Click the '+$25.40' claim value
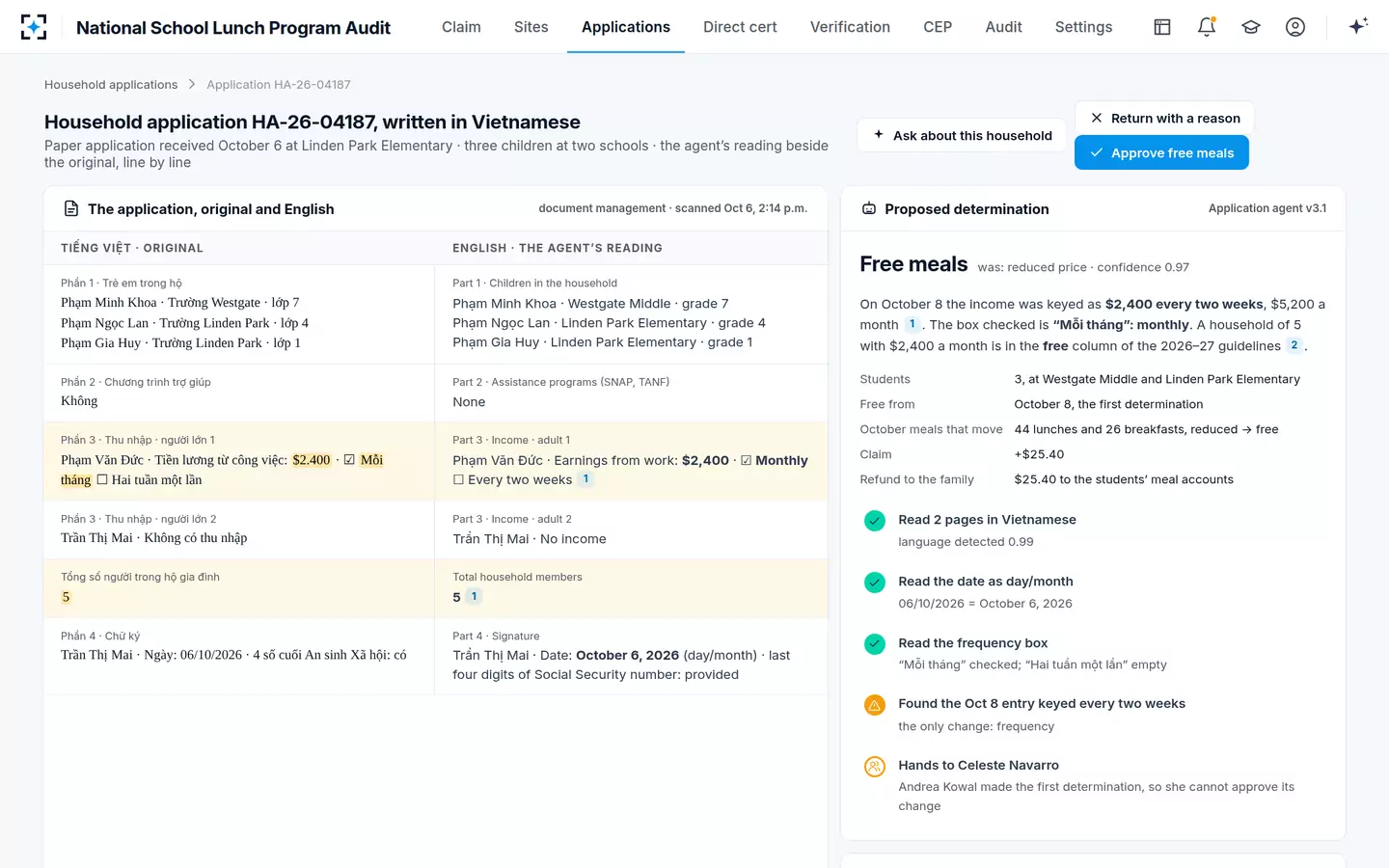 click(x=1039, y=454)
